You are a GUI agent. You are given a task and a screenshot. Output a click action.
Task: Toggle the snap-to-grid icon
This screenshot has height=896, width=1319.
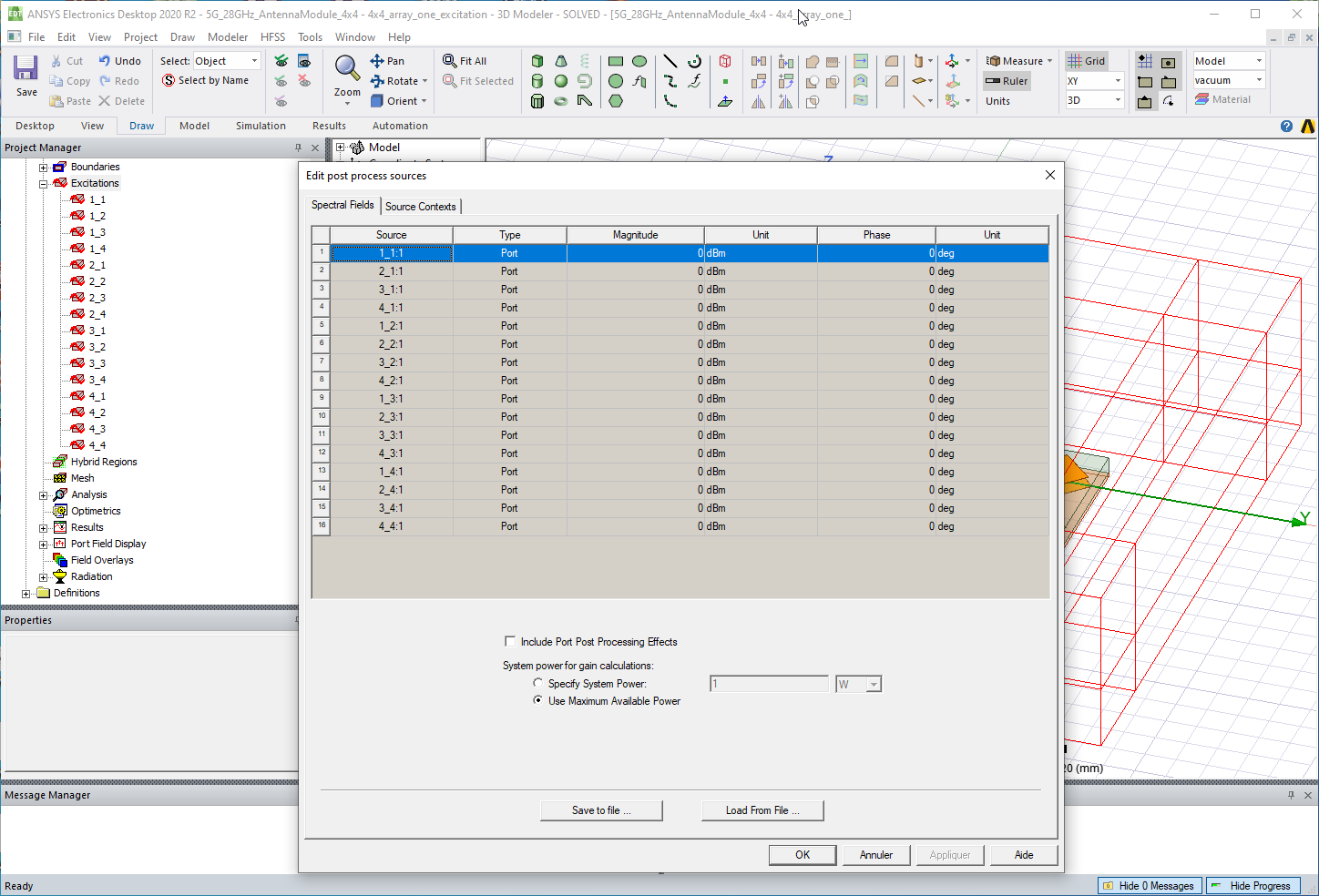[1145, 61]
